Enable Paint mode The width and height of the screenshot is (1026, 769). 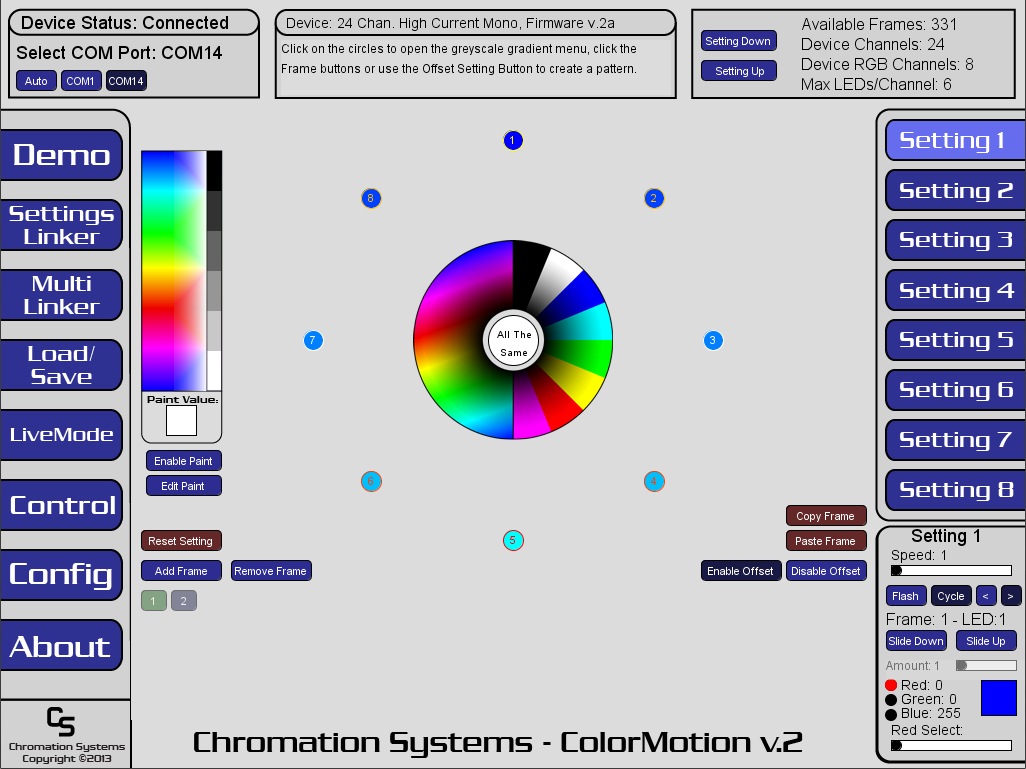pyautogui.click(x=183, y=460)
